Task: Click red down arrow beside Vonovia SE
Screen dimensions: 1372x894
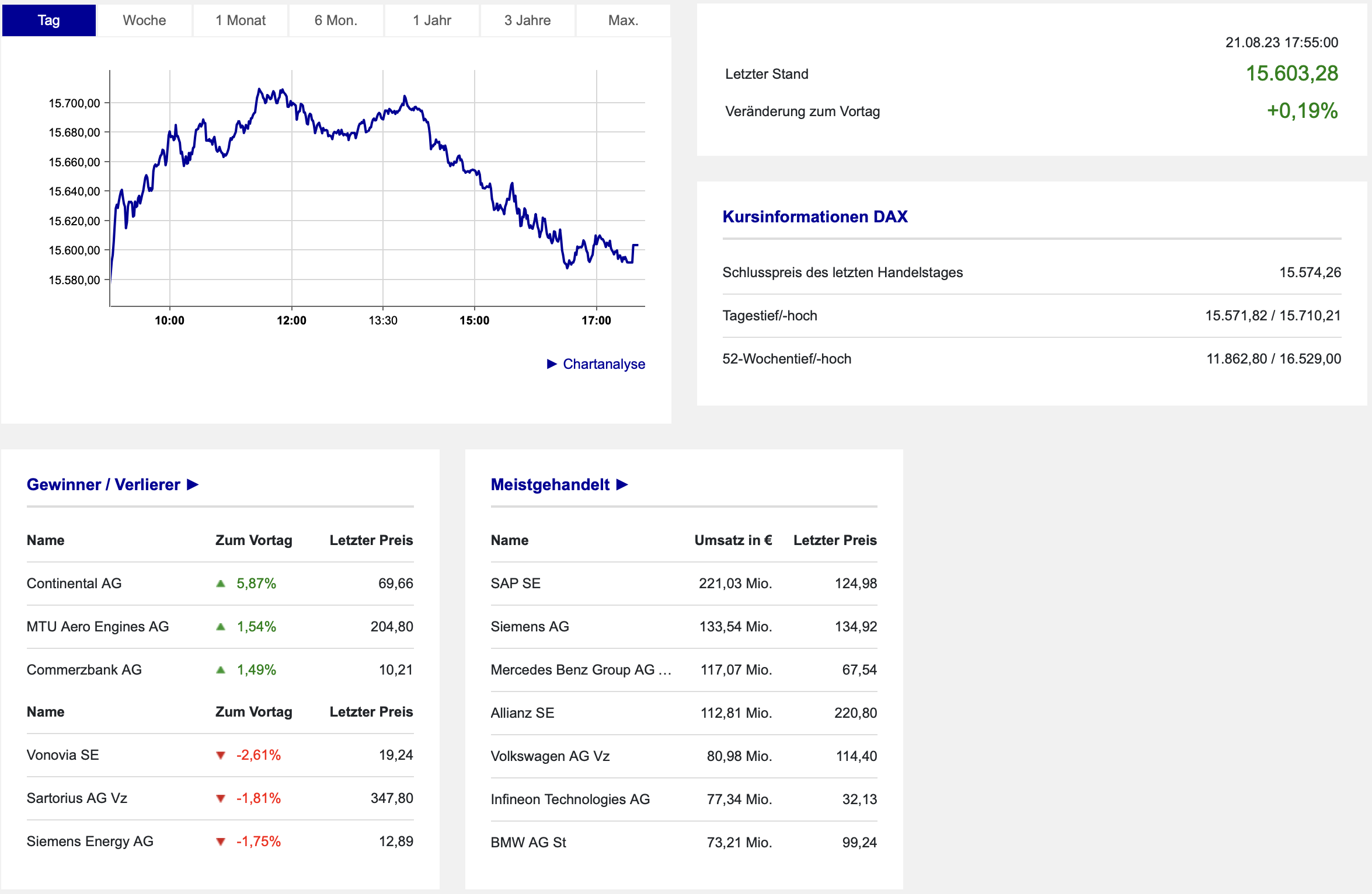Action: pos(221,755)
